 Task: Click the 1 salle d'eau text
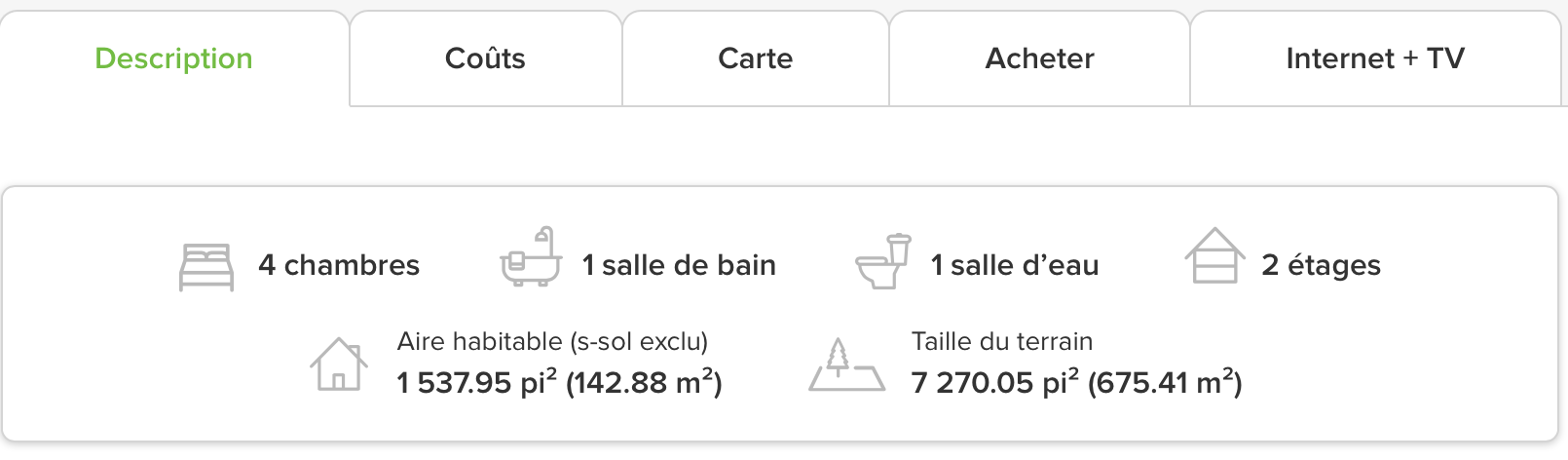pyautogui.click(x=1015, y=265)
